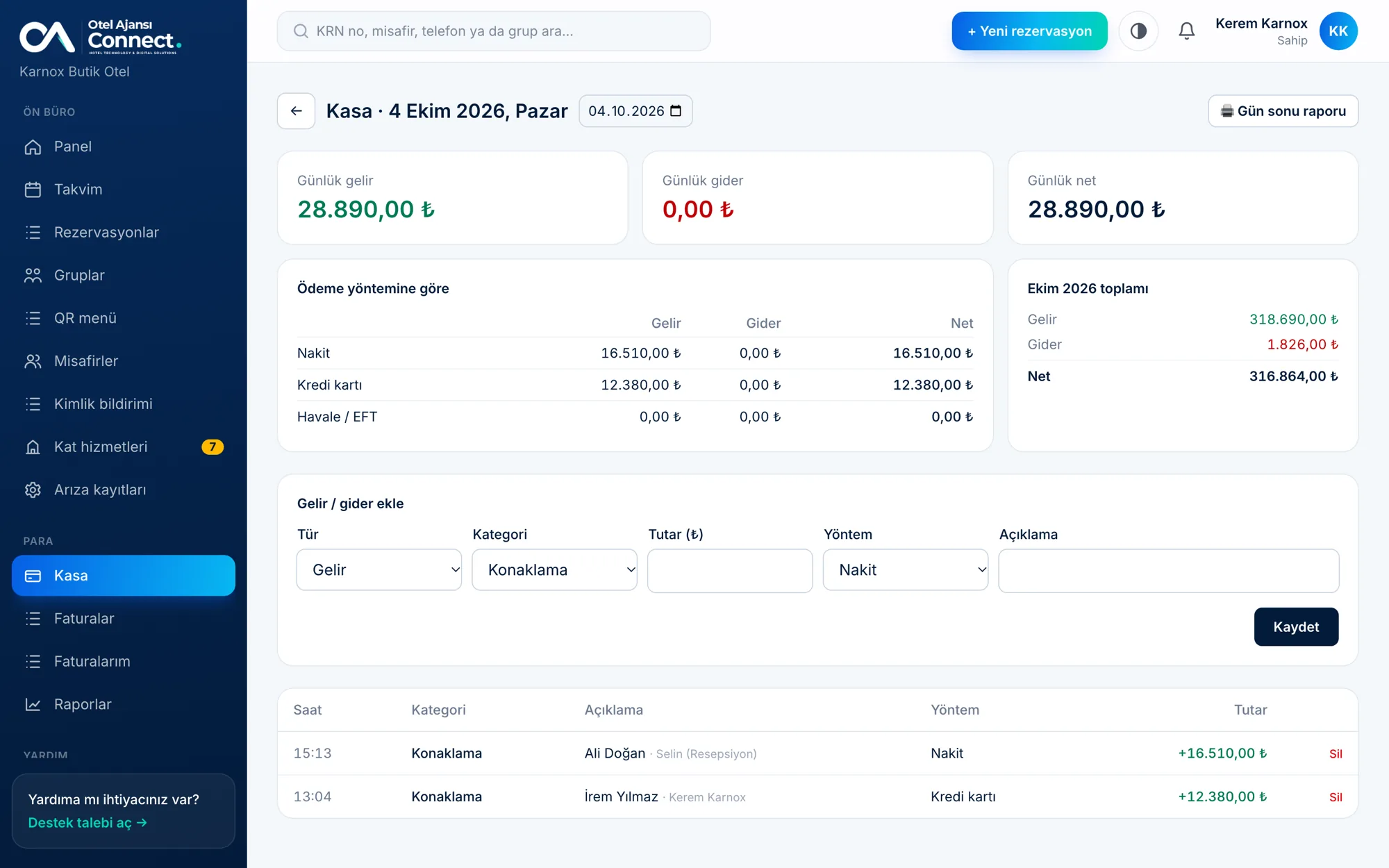The image size is (1389, 868).
Task: Click the Kredi kartı row net 12.380,00 ₺
Action: click(933, 385)
